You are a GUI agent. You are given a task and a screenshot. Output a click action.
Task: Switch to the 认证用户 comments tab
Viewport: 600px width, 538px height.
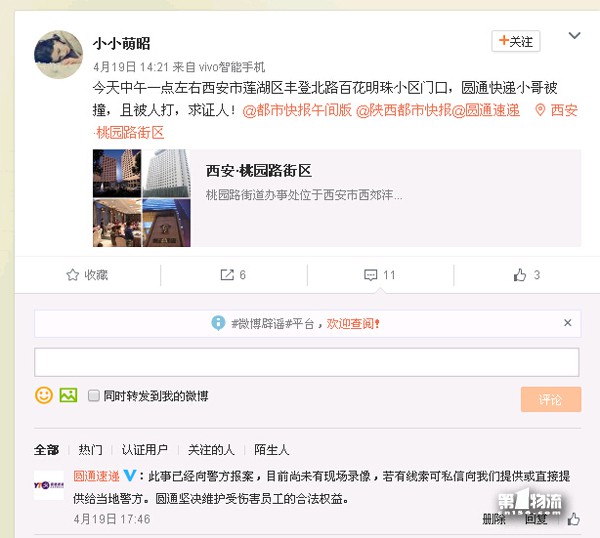point(145,450)
